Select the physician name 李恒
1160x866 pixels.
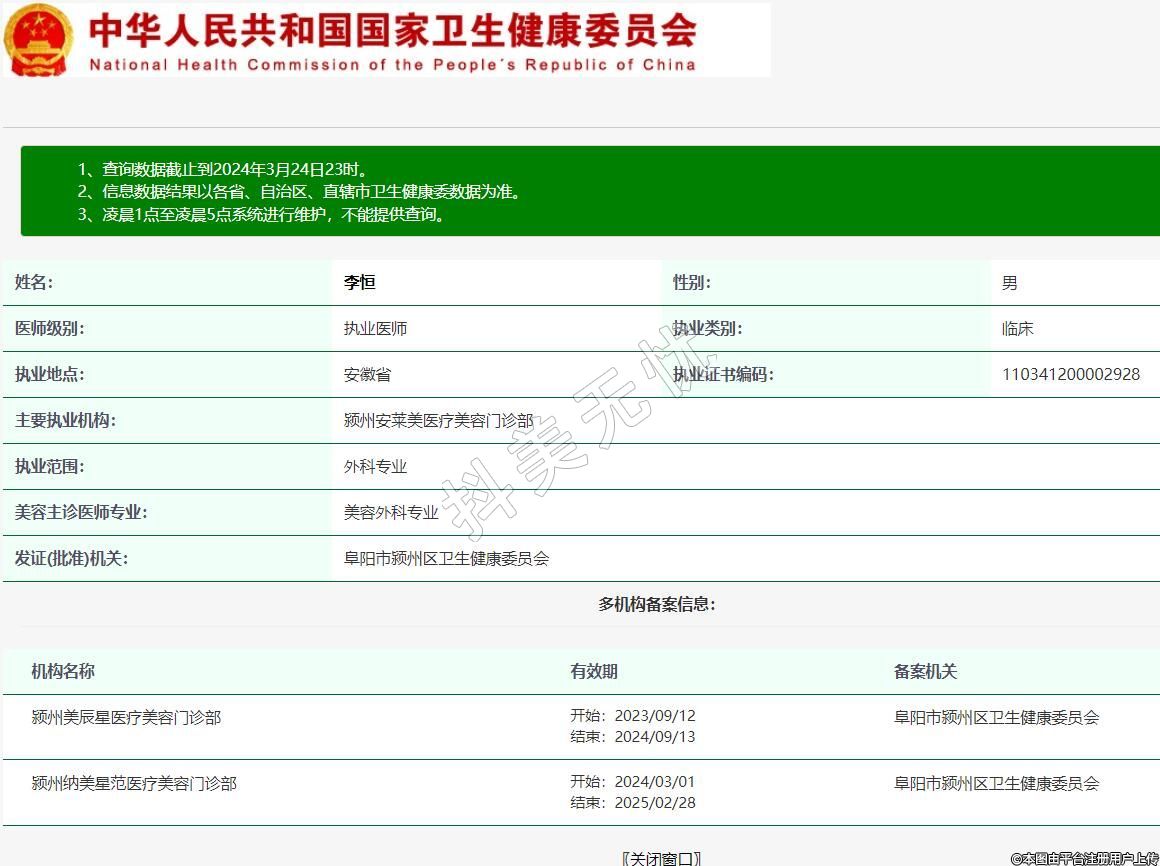[359, 283]
